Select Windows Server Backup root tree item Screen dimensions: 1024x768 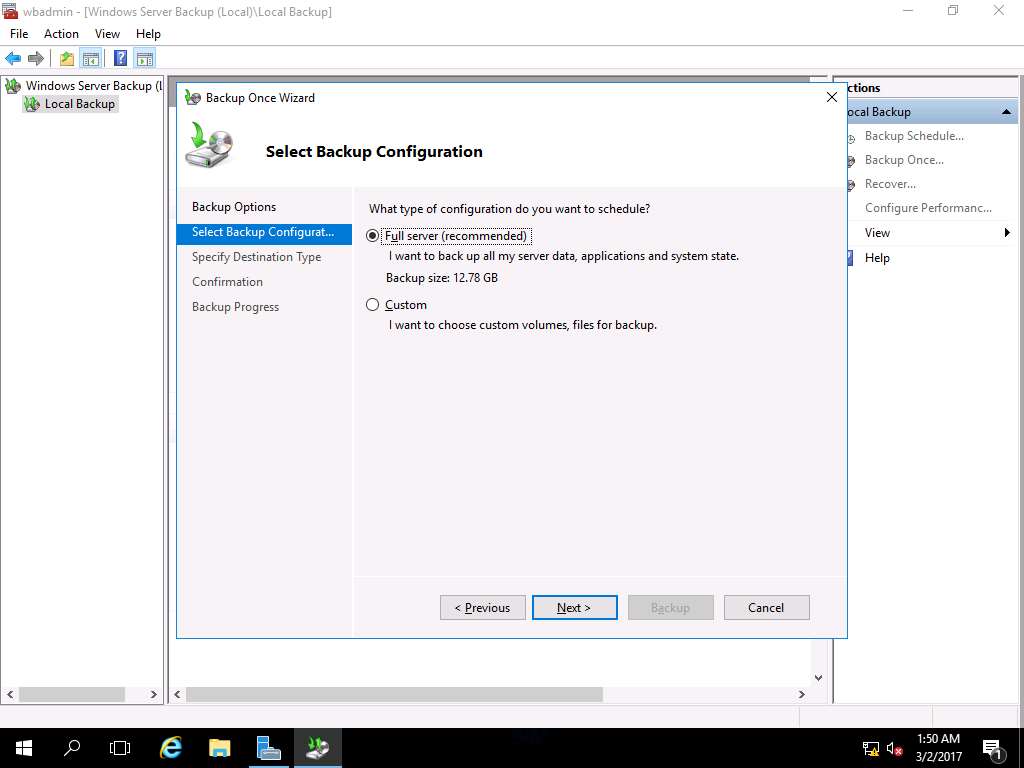pyautogui.click(x=93, y=86)
